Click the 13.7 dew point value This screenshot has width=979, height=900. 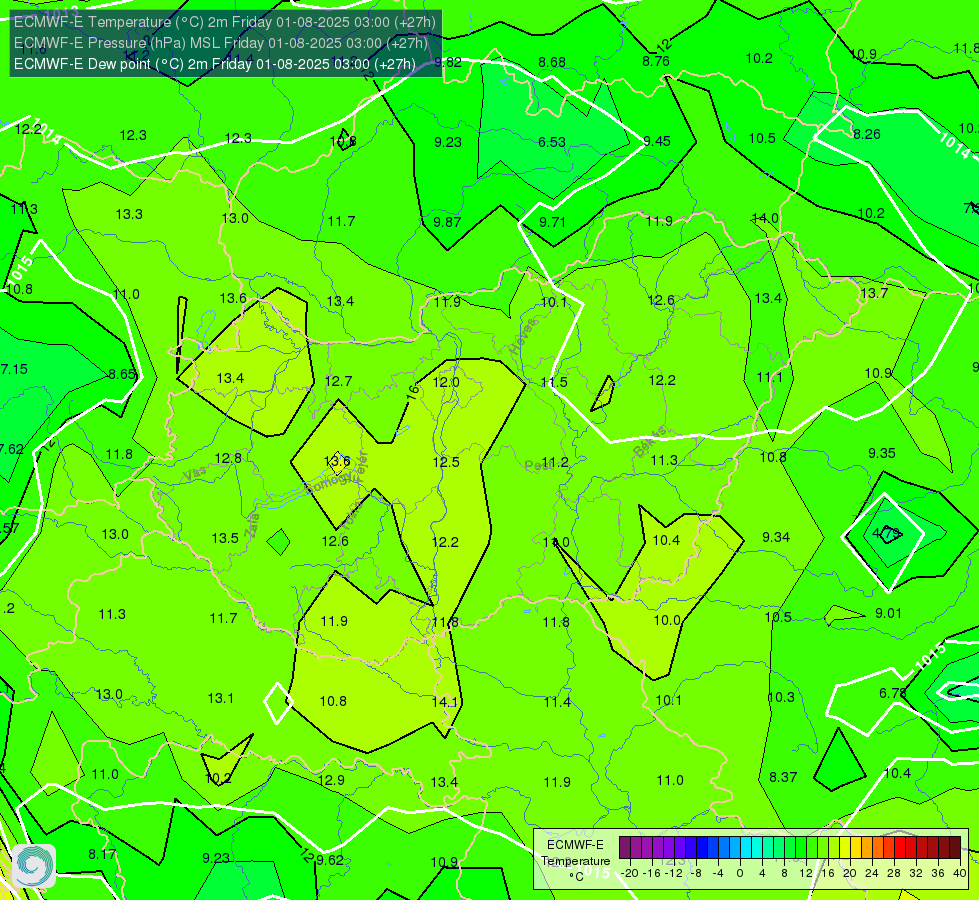(x=874, y=293)
